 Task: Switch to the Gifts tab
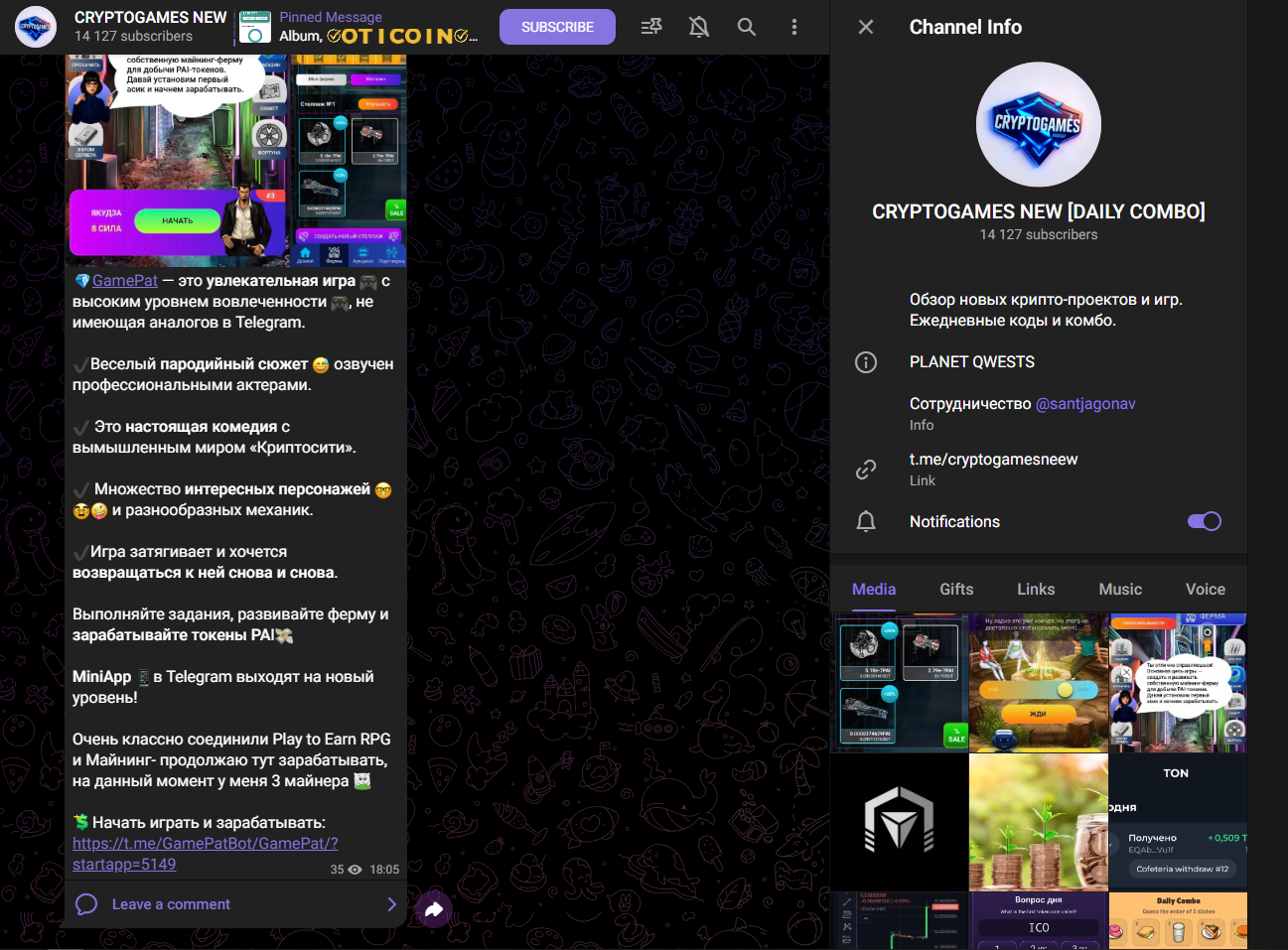point(956,590)
